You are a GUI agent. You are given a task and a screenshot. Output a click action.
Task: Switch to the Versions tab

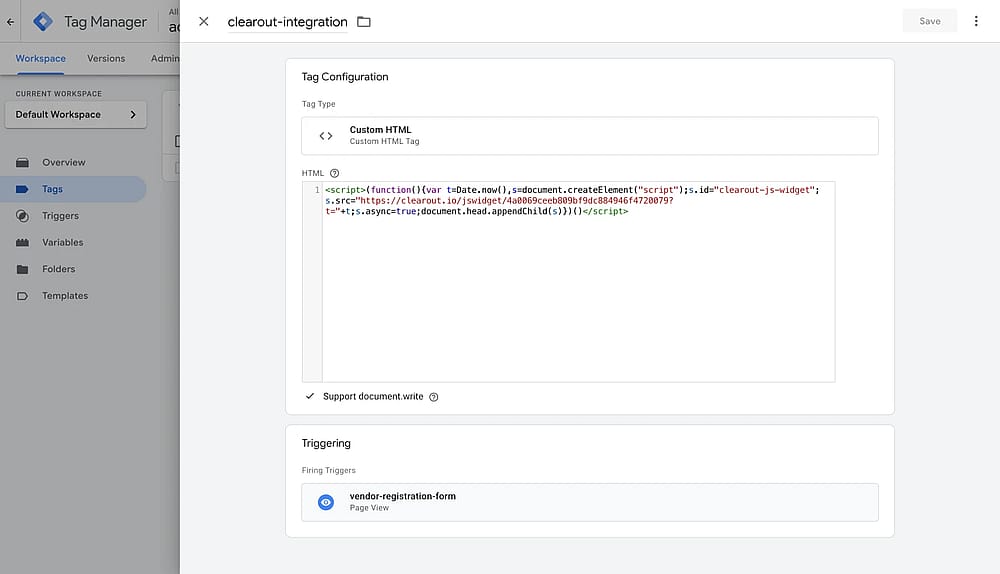(106, 59)
